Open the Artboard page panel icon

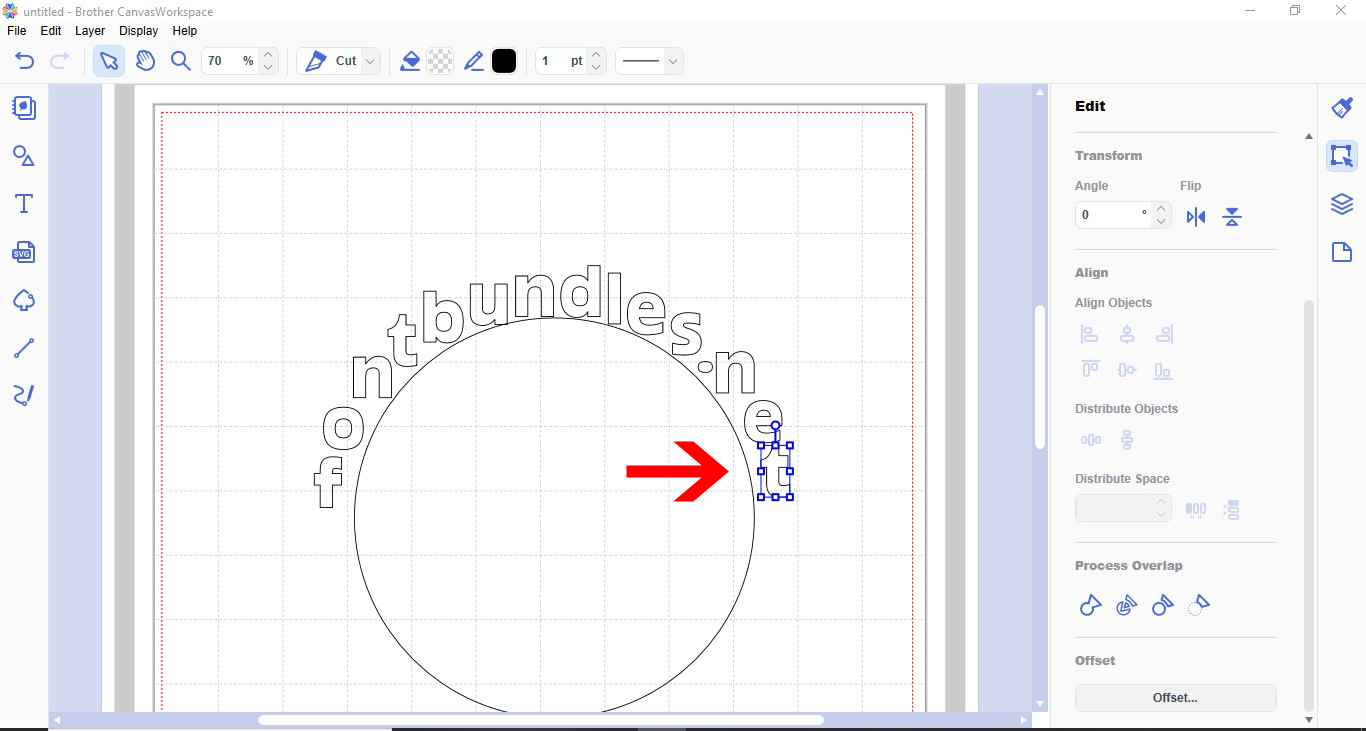tap(1342, 252)
